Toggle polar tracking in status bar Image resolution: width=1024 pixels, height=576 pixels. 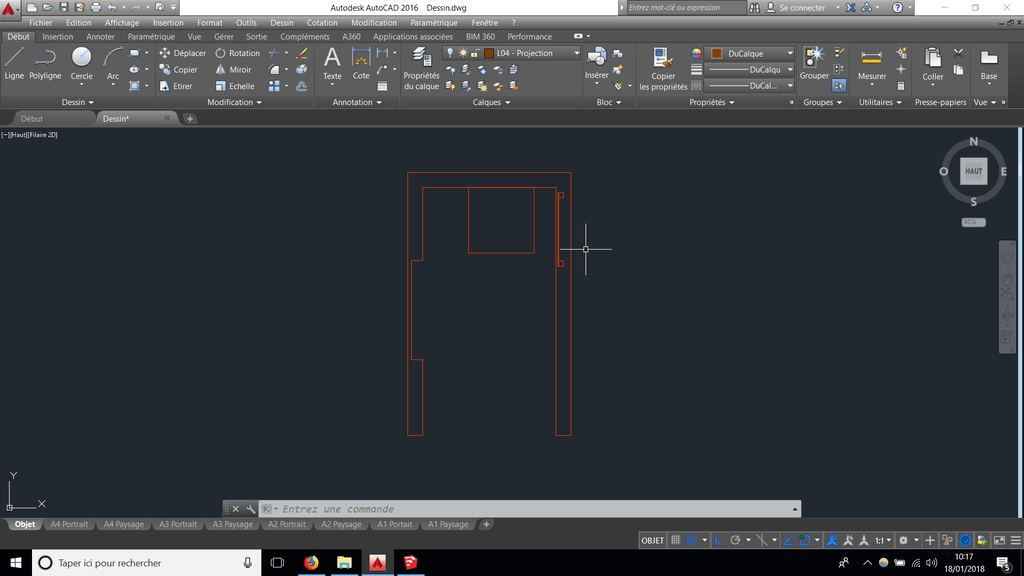(735, 540)
